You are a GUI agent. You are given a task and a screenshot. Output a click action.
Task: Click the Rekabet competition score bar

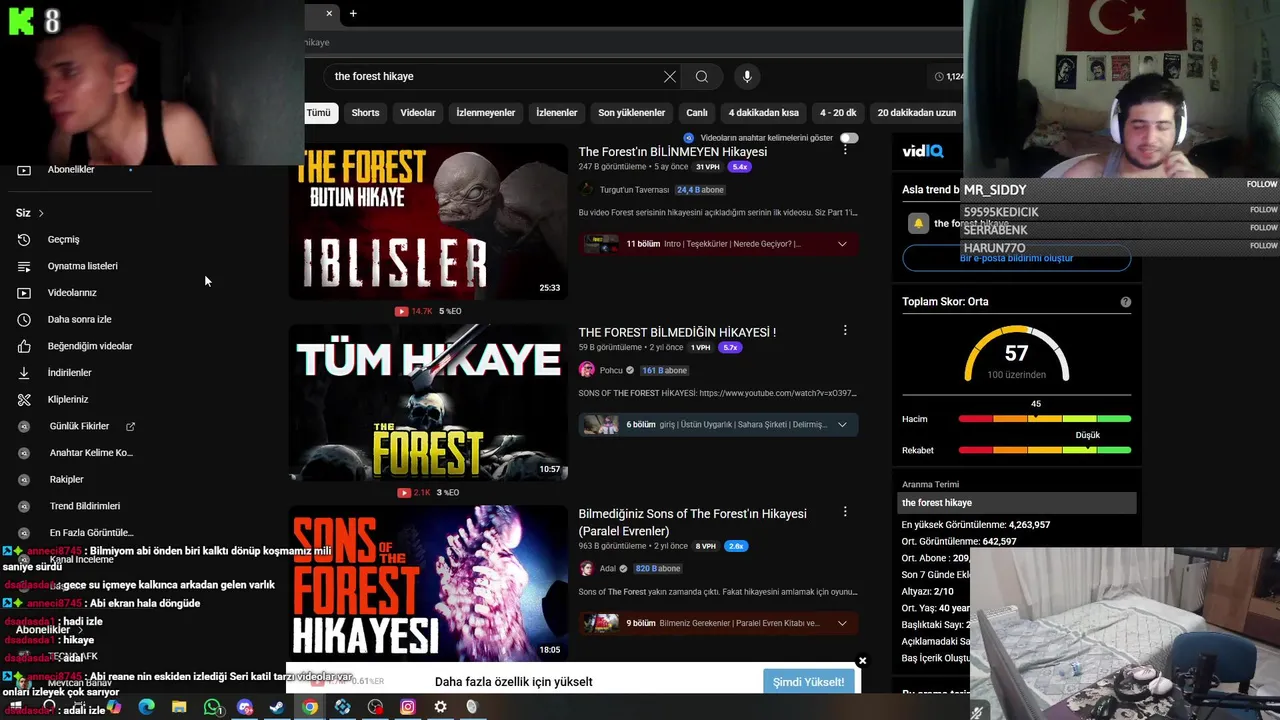[x=1045, y=451]
